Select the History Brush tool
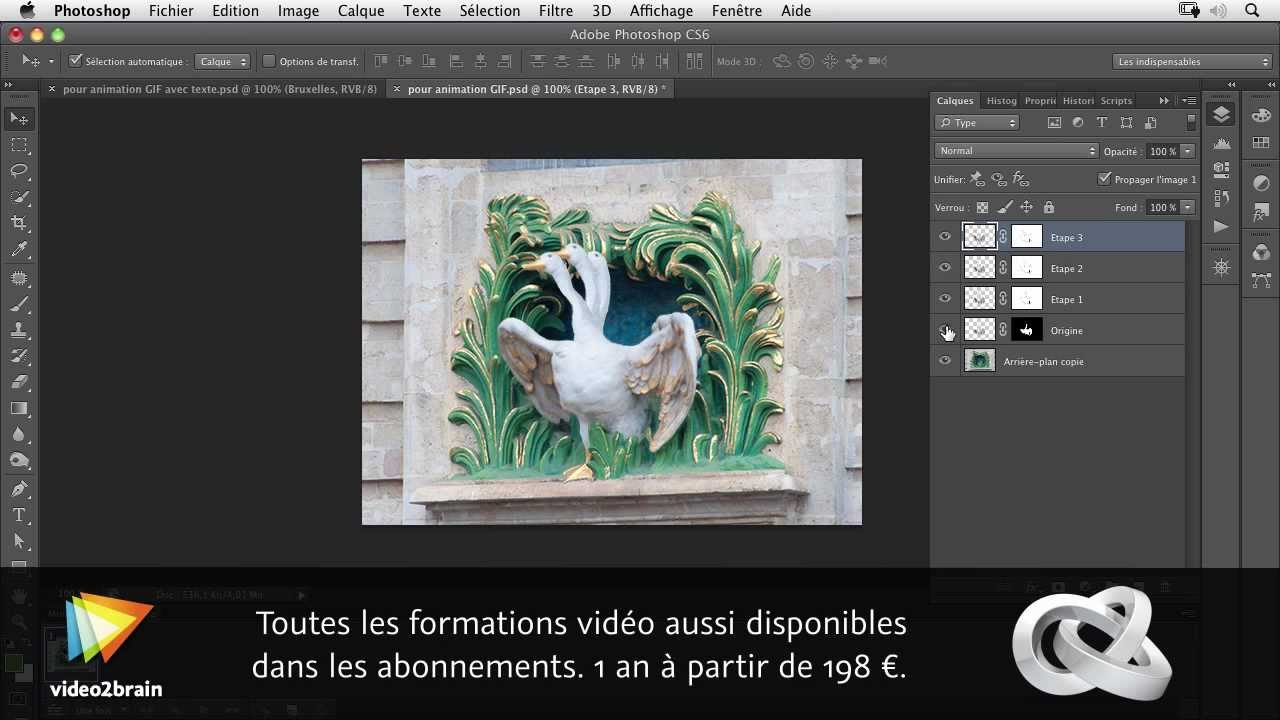 [19, 356]
